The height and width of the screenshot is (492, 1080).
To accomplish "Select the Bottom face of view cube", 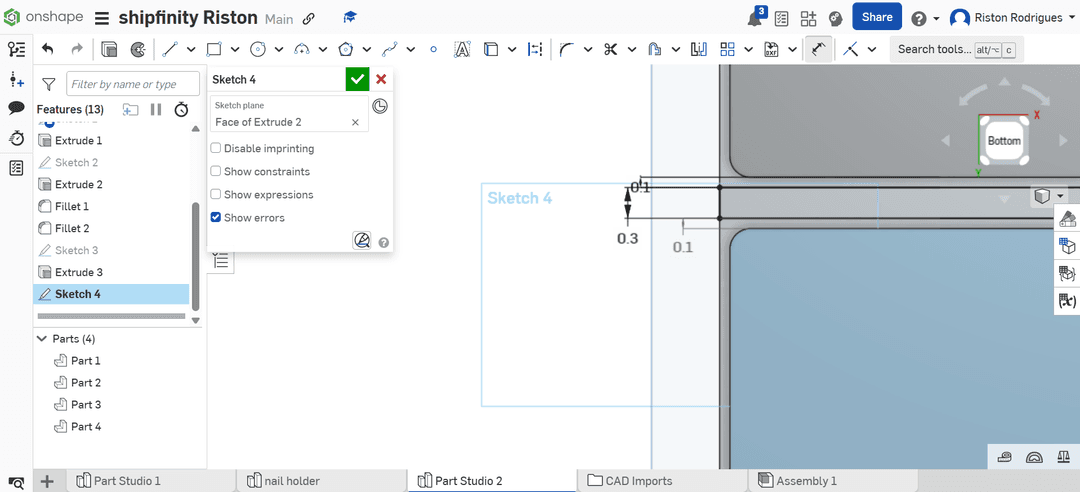I will point(1004,141).
